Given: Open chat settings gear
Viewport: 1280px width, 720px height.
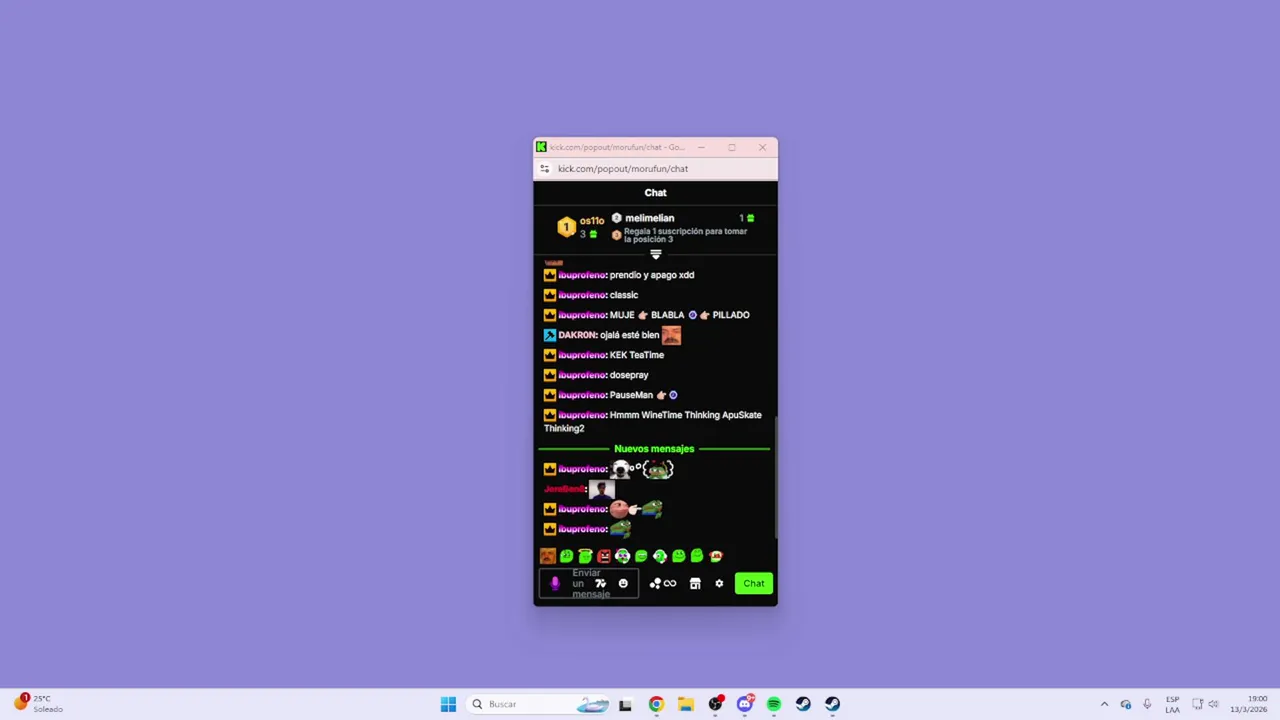Looking at the screenshot, I should [719, 583].
